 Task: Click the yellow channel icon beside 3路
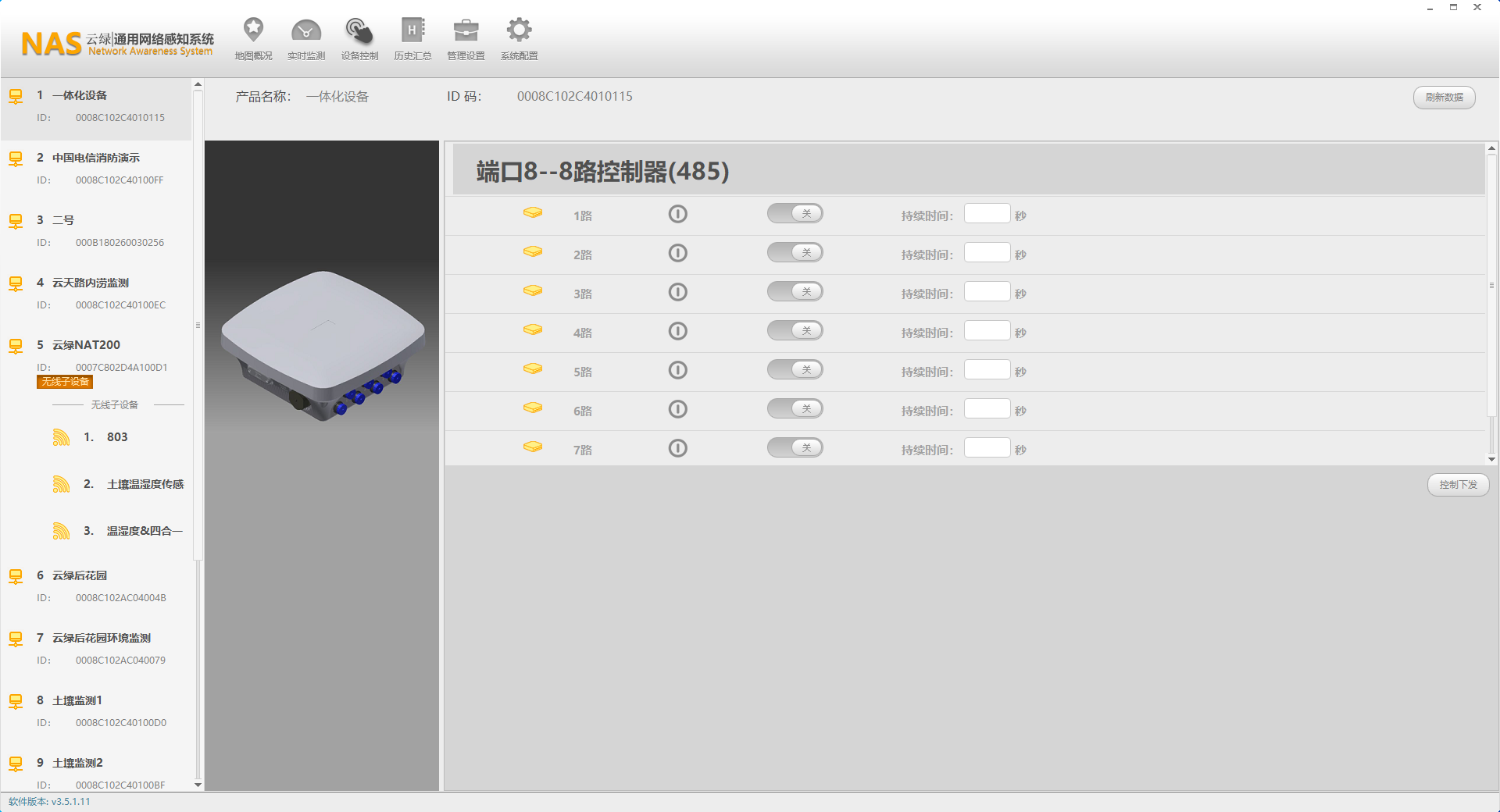[x=533, y=291]
